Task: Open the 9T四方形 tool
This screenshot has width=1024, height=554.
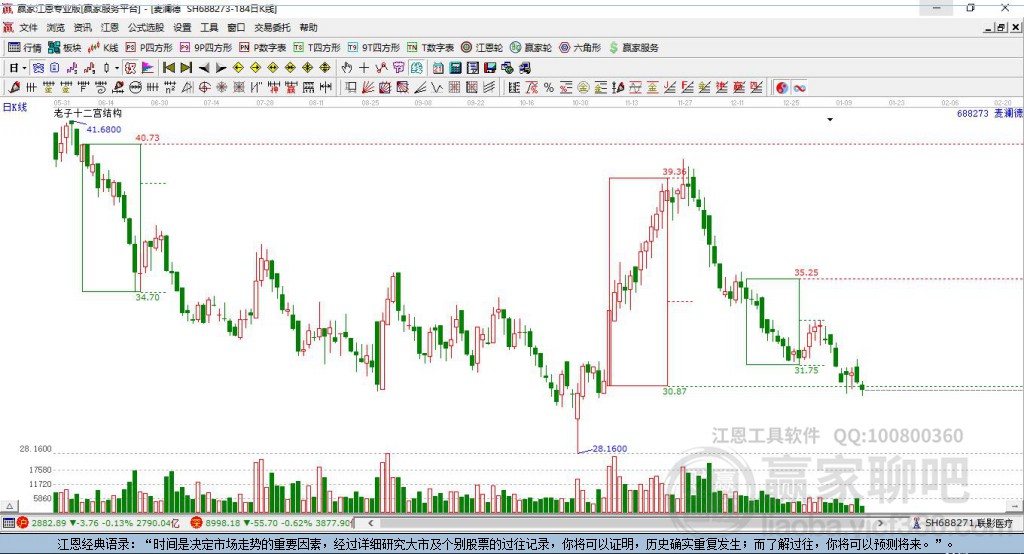Action: pos(374,48)
